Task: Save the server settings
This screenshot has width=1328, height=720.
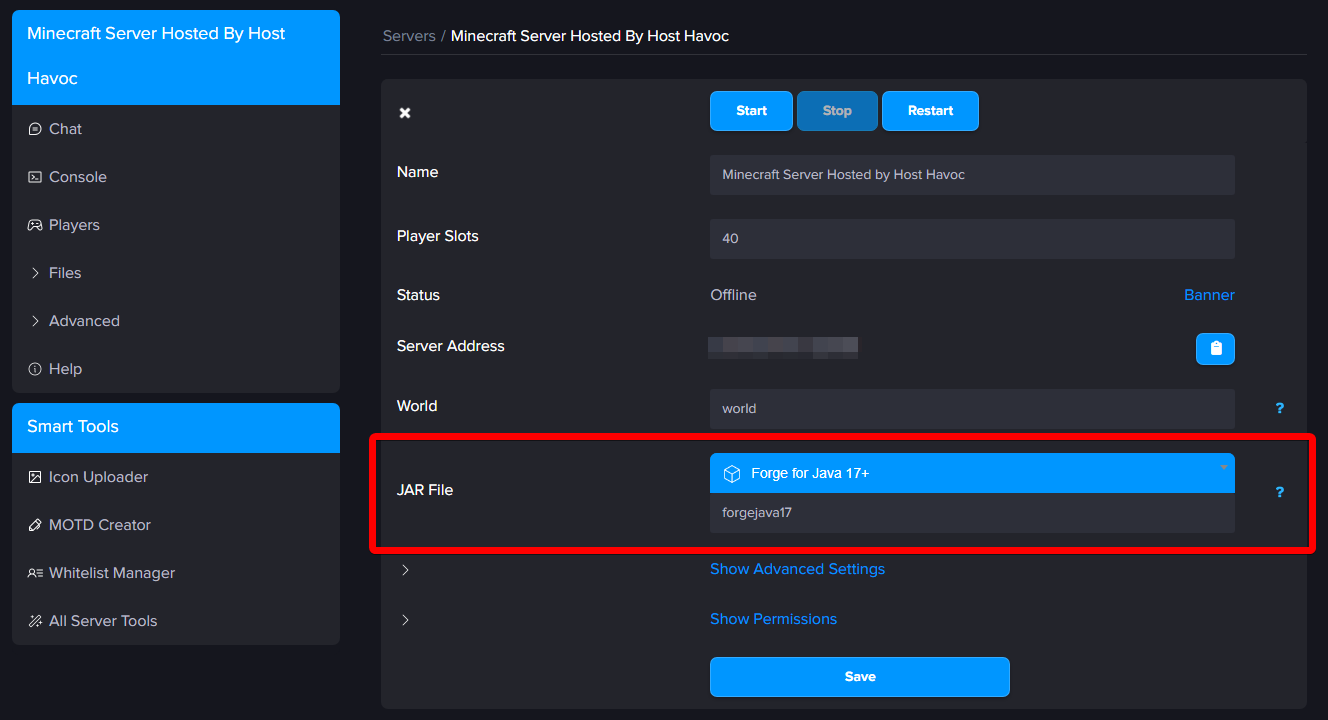Action: [x=860, y=677]
